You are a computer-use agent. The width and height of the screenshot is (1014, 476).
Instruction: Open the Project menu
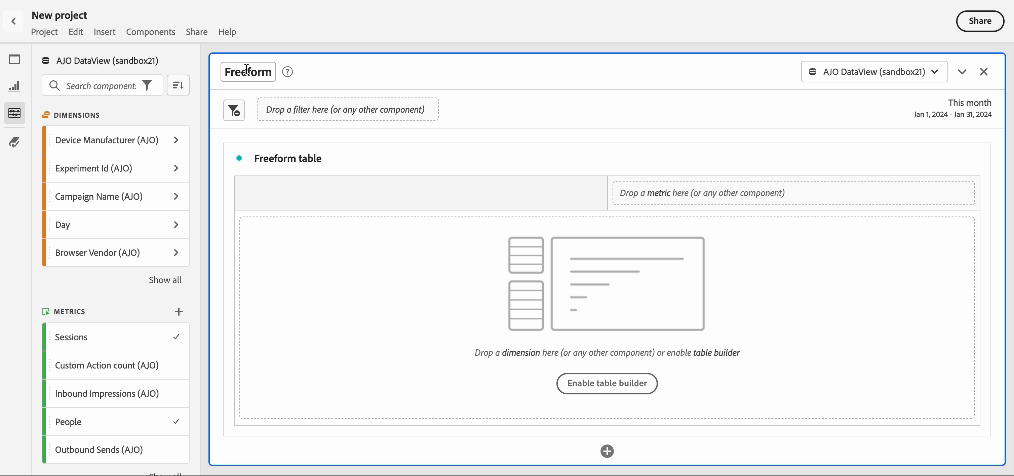click(45, 32)
